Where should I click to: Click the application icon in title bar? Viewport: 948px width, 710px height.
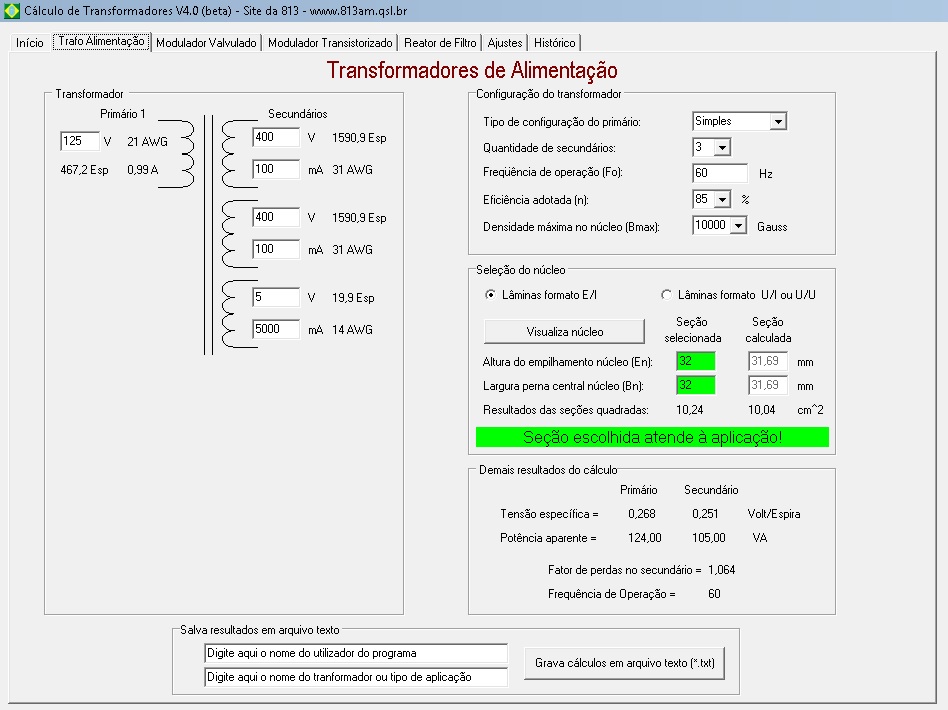point(12,10)
